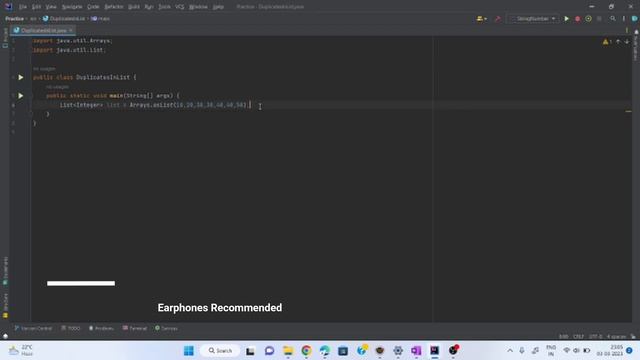640x360 pixels.
Task: Run the current configuration with green play
Action: click(566, 19)
